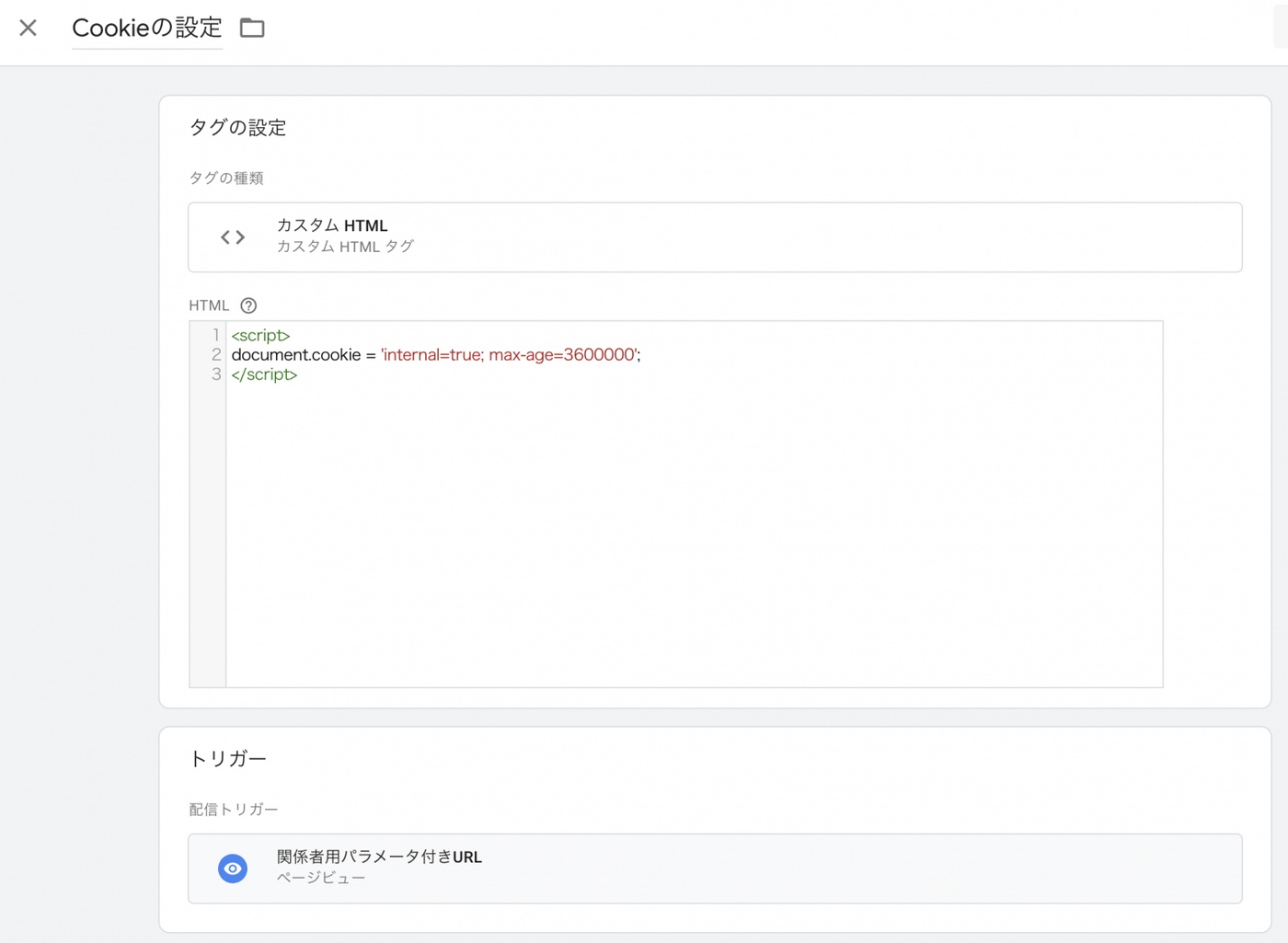This screenshot has height=943, width=1288.
Task: Click line number 3 in the editor gutter
Action: click(216, 374)
